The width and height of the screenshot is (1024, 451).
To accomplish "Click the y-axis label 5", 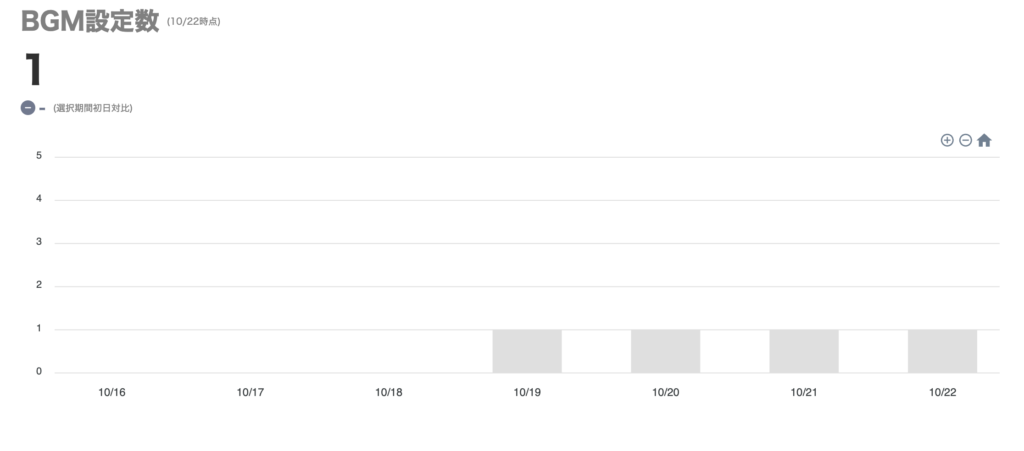I will [39, 156].
